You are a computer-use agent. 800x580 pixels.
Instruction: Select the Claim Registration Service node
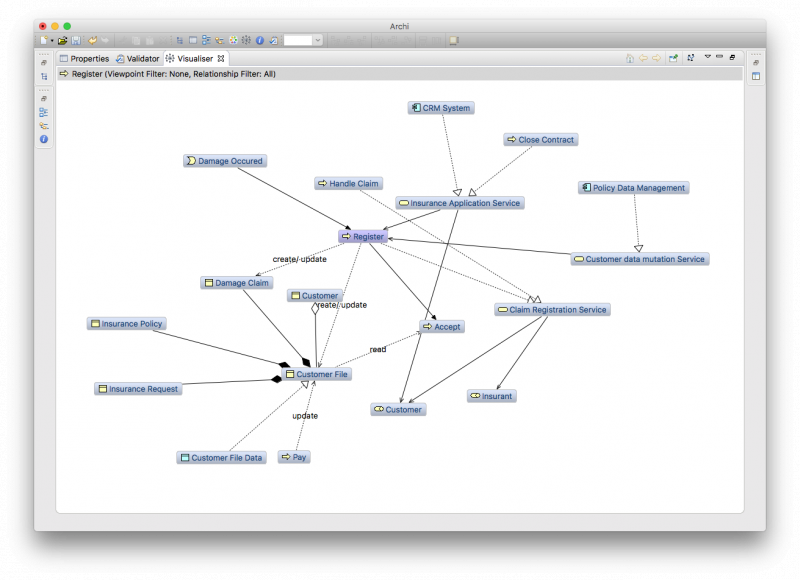553,310
